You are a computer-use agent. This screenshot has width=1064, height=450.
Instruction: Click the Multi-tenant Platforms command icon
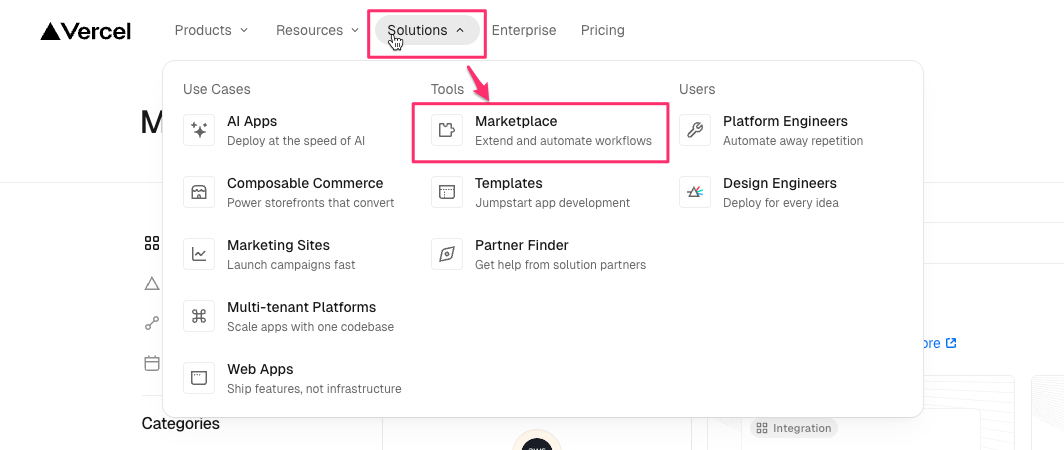199,317
